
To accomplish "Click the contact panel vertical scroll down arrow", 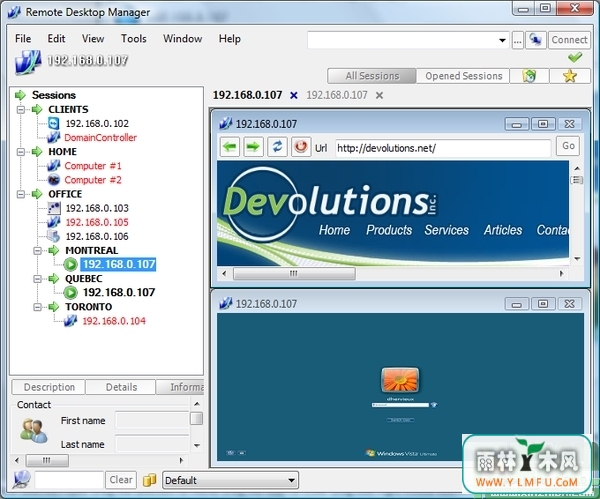I will point(197,445).
